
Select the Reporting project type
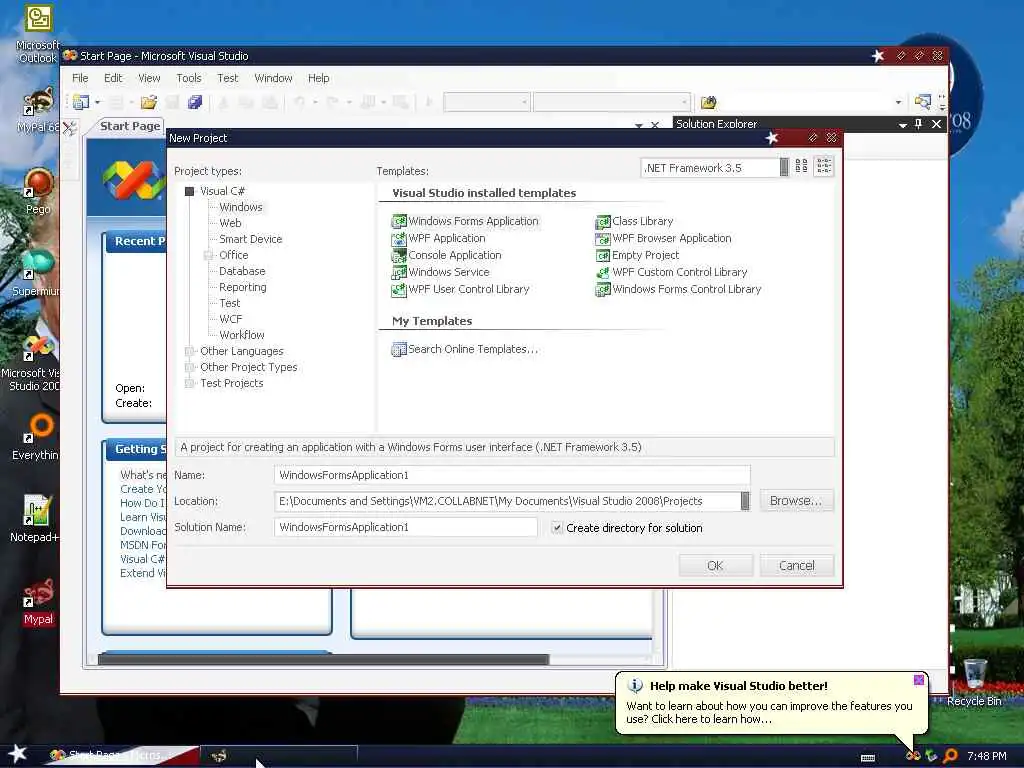[242, 287]
